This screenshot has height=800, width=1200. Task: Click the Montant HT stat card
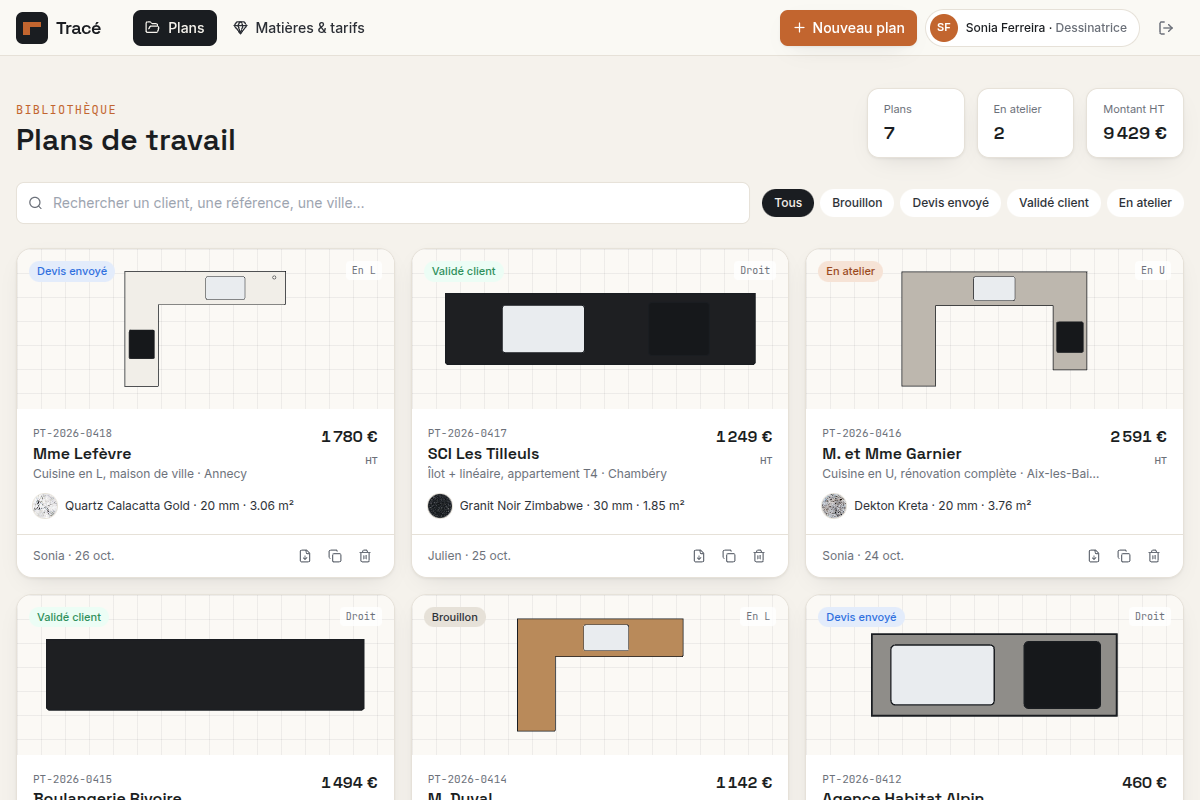pyautogui.click(x=1135, y=123)
